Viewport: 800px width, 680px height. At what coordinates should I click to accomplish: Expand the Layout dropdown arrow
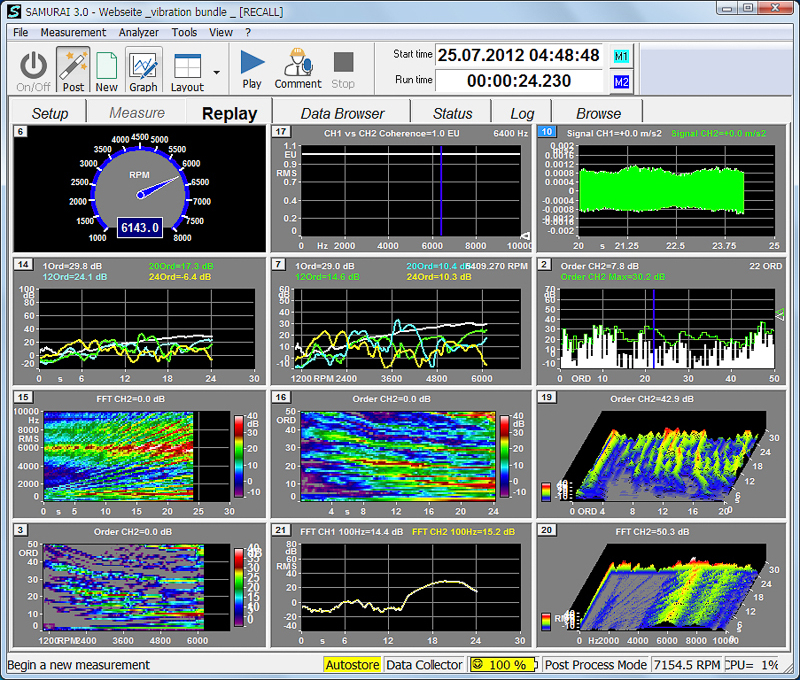pos(217,72)
